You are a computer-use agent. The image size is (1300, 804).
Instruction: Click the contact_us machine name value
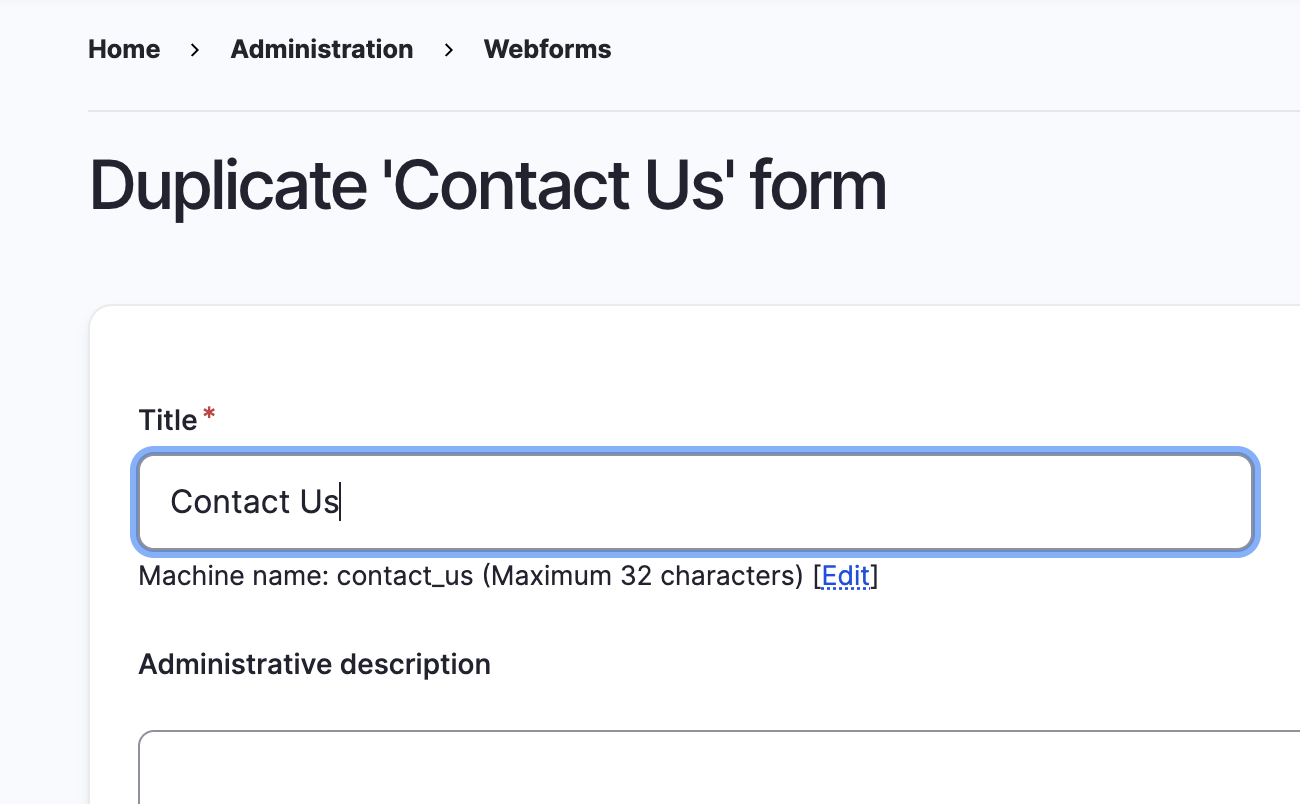(405, 576)
